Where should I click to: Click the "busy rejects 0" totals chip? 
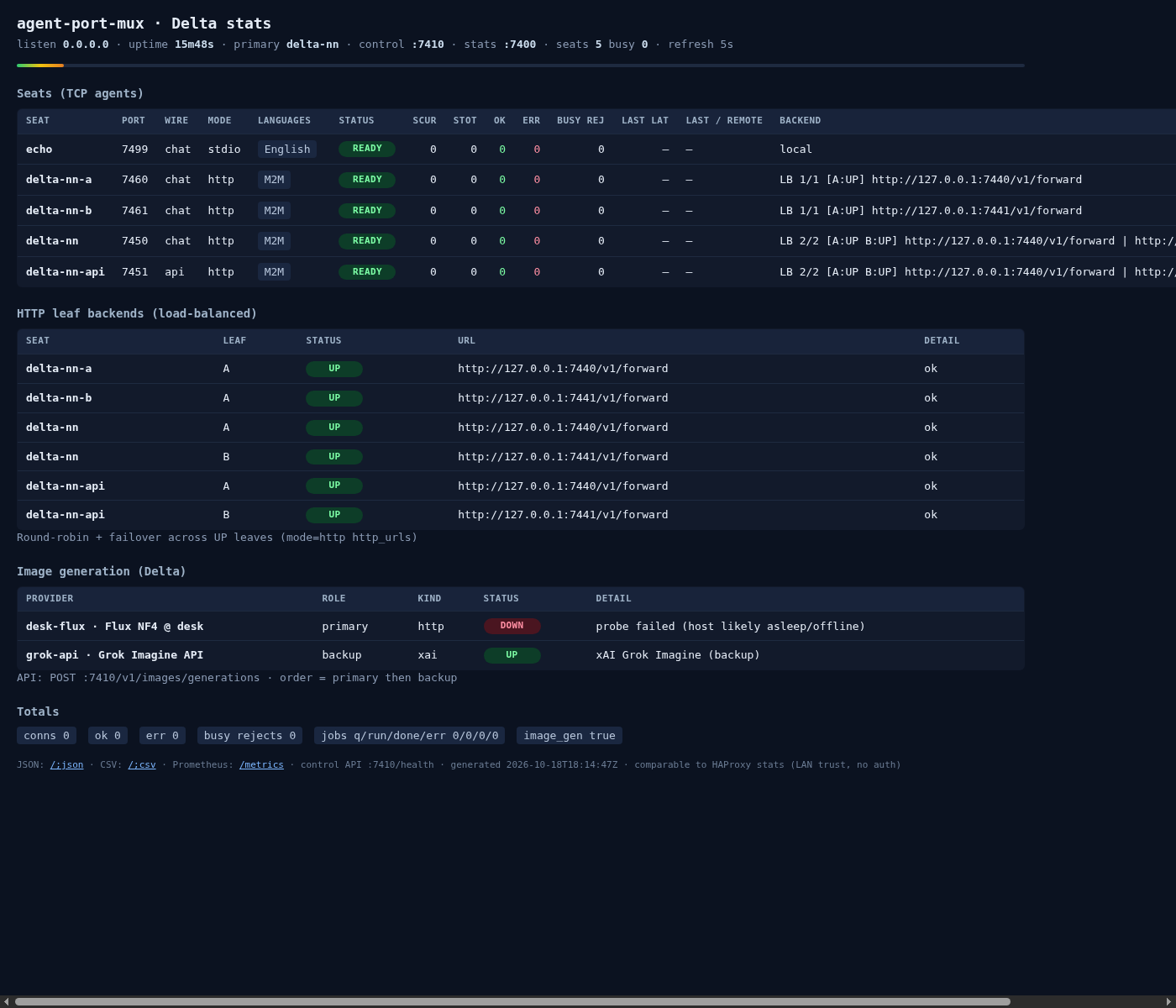249,736
